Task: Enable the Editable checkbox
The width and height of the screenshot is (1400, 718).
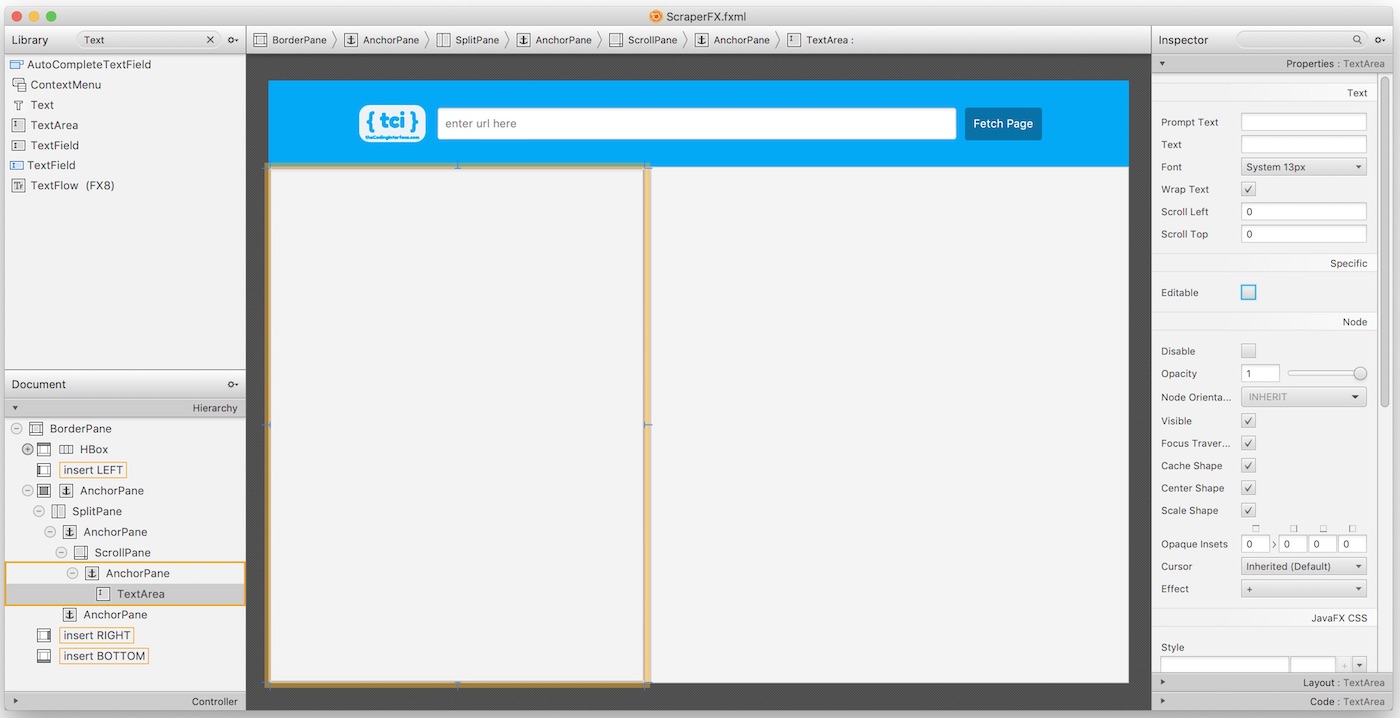Action: coord(1247,291)
